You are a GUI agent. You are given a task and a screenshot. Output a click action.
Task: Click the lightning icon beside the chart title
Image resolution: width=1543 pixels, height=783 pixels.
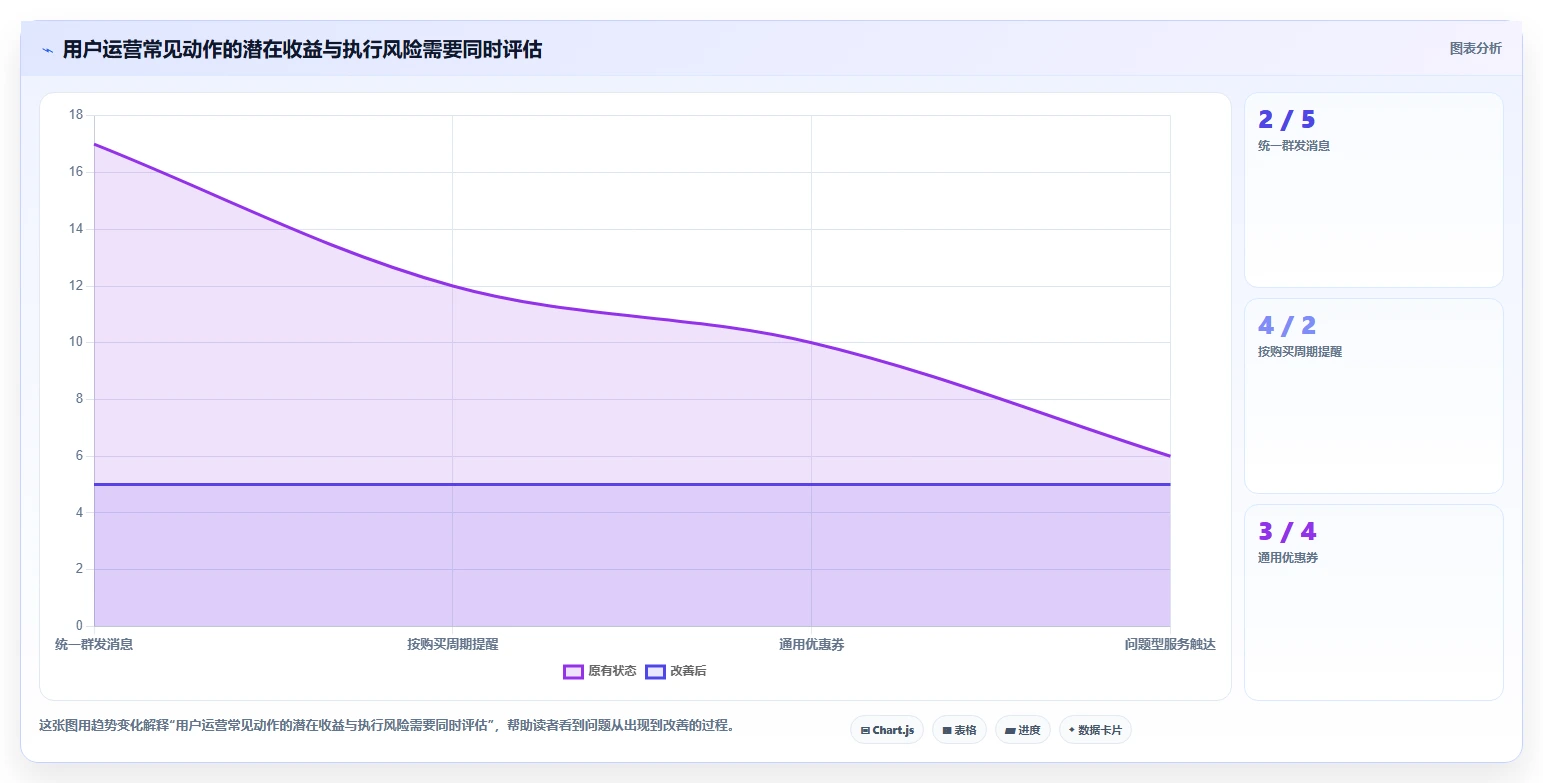pos(47,50)
